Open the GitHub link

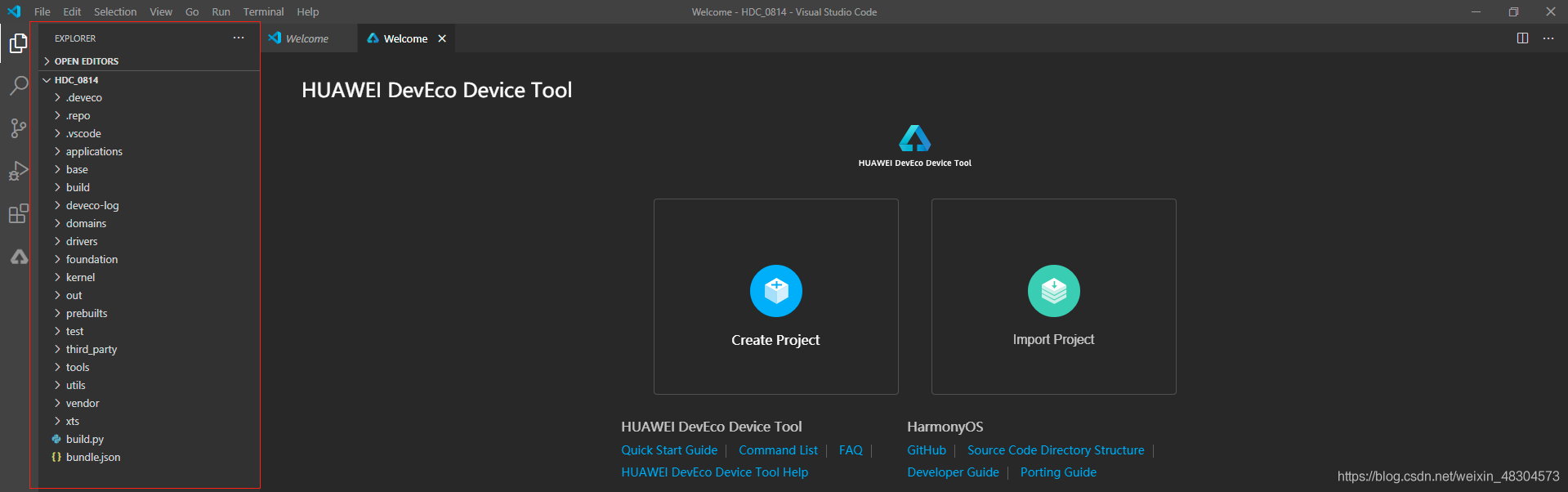pyautogui.click(x=927, y=450)
